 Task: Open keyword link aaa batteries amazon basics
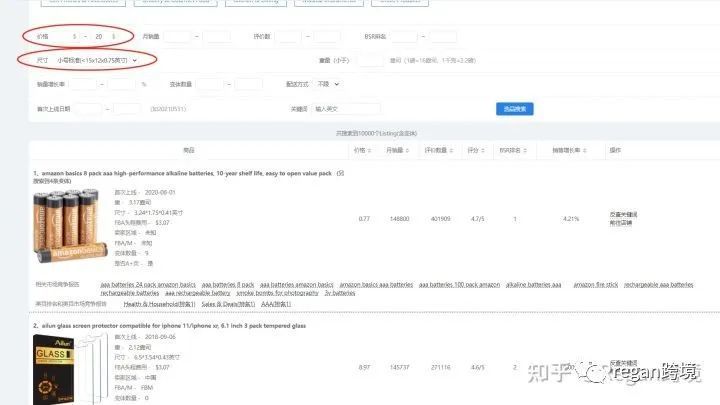(x=297, y=285)
